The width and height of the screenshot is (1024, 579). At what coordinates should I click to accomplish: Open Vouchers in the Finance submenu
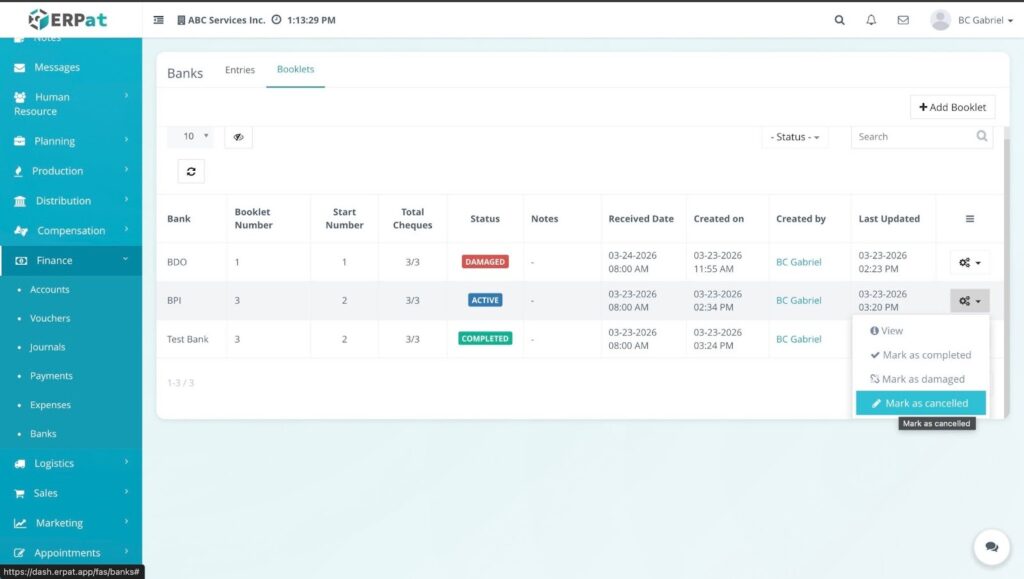50,318
